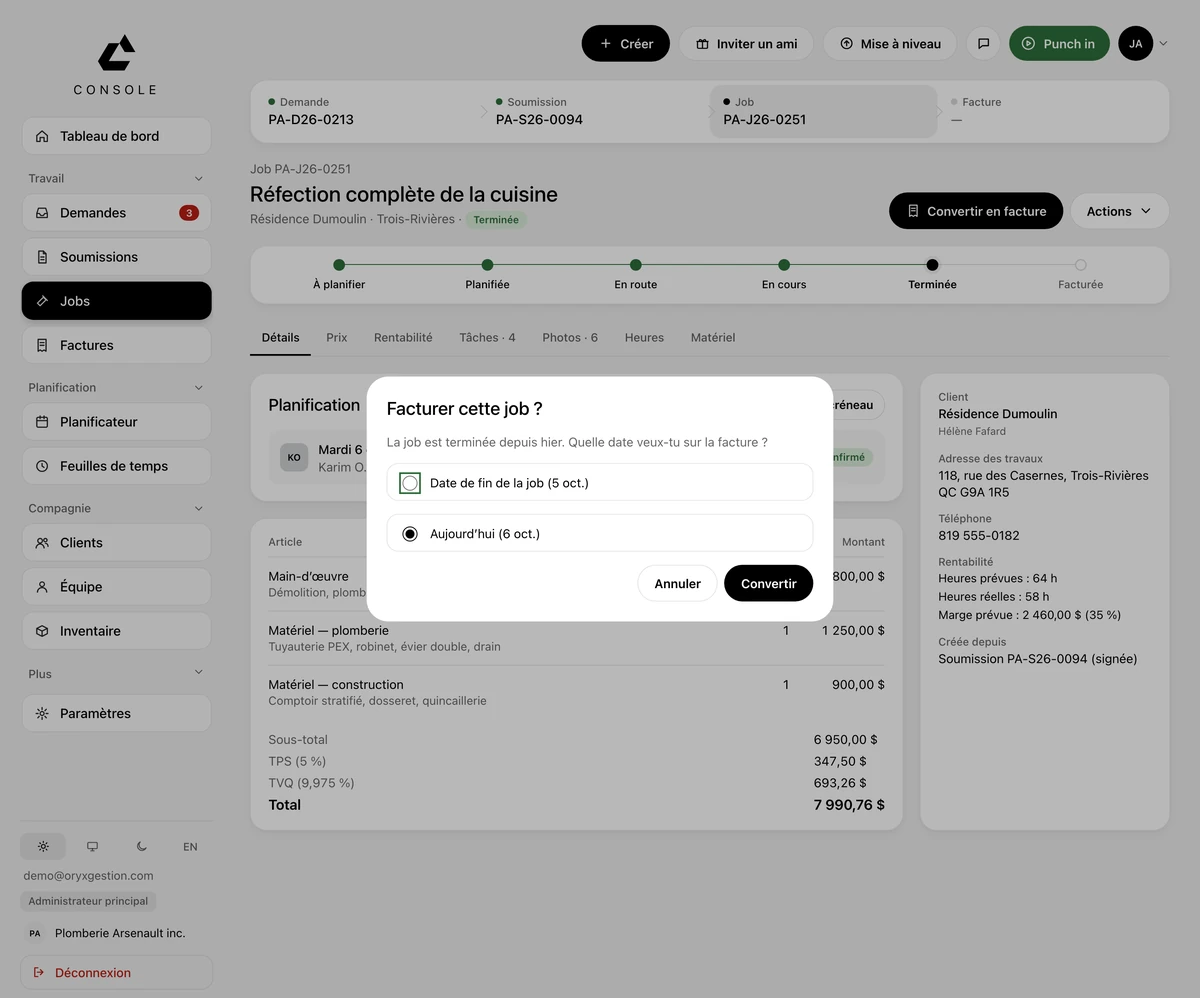Open the Rentabilité tab

(403, 338)
